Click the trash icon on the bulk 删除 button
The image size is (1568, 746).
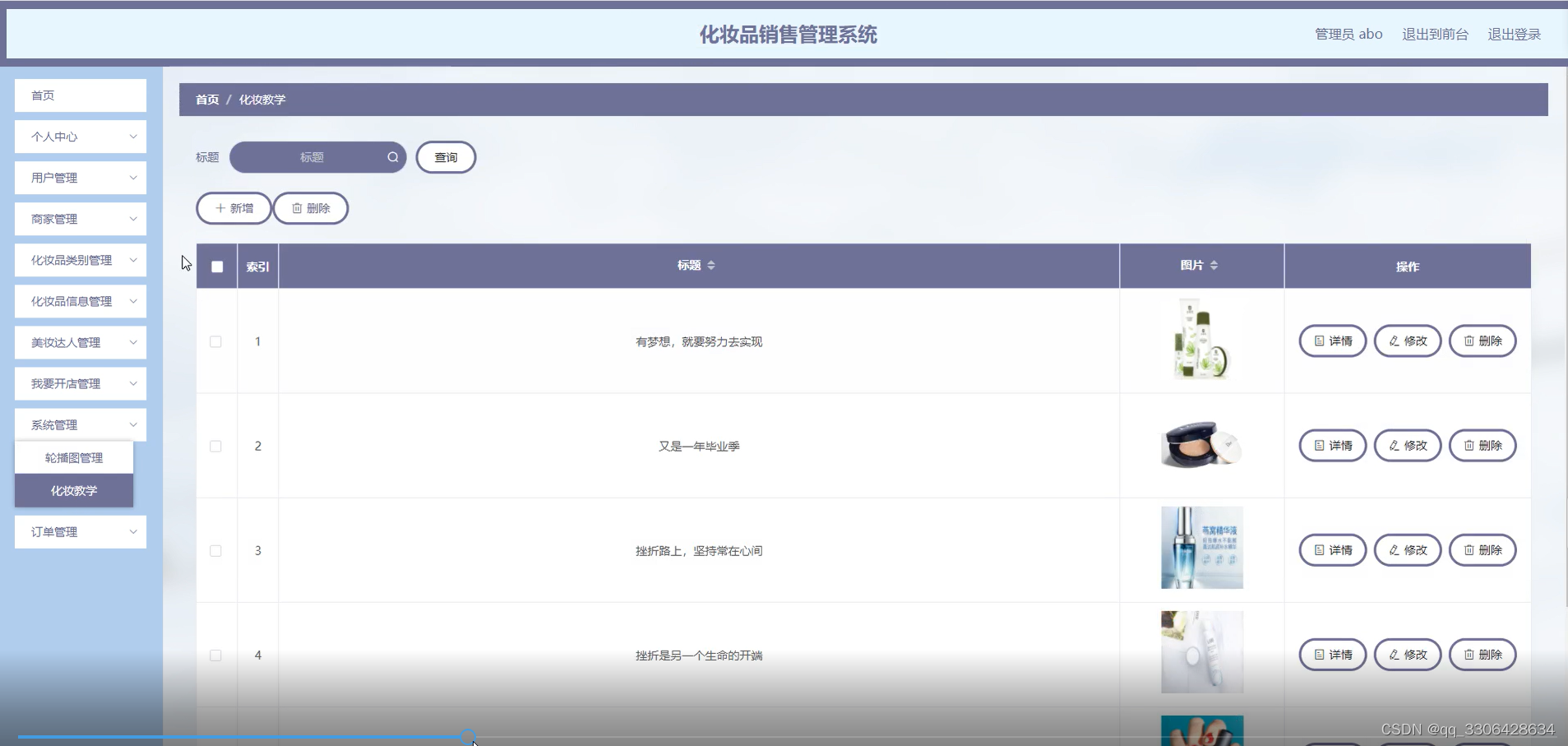pyautogui.click(x=297, y=208)
